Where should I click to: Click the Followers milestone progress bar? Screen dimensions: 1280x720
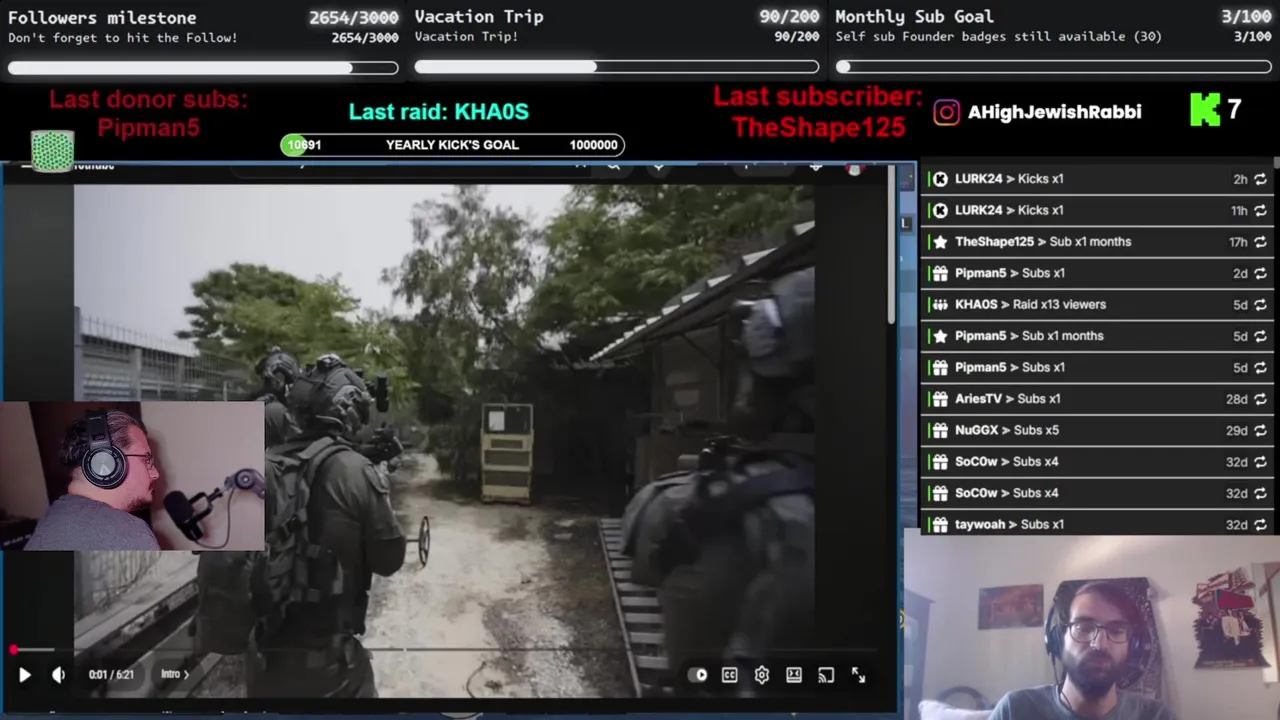coord(203,68)
